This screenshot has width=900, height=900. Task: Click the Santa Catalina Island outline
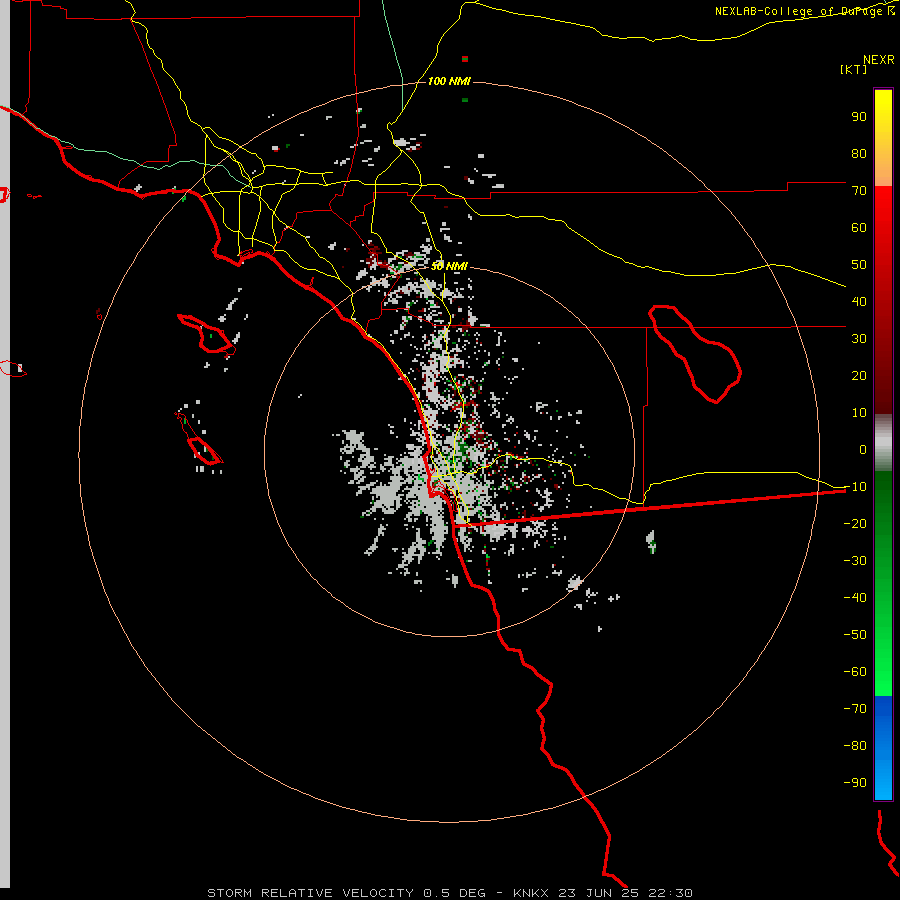[206, 333]
